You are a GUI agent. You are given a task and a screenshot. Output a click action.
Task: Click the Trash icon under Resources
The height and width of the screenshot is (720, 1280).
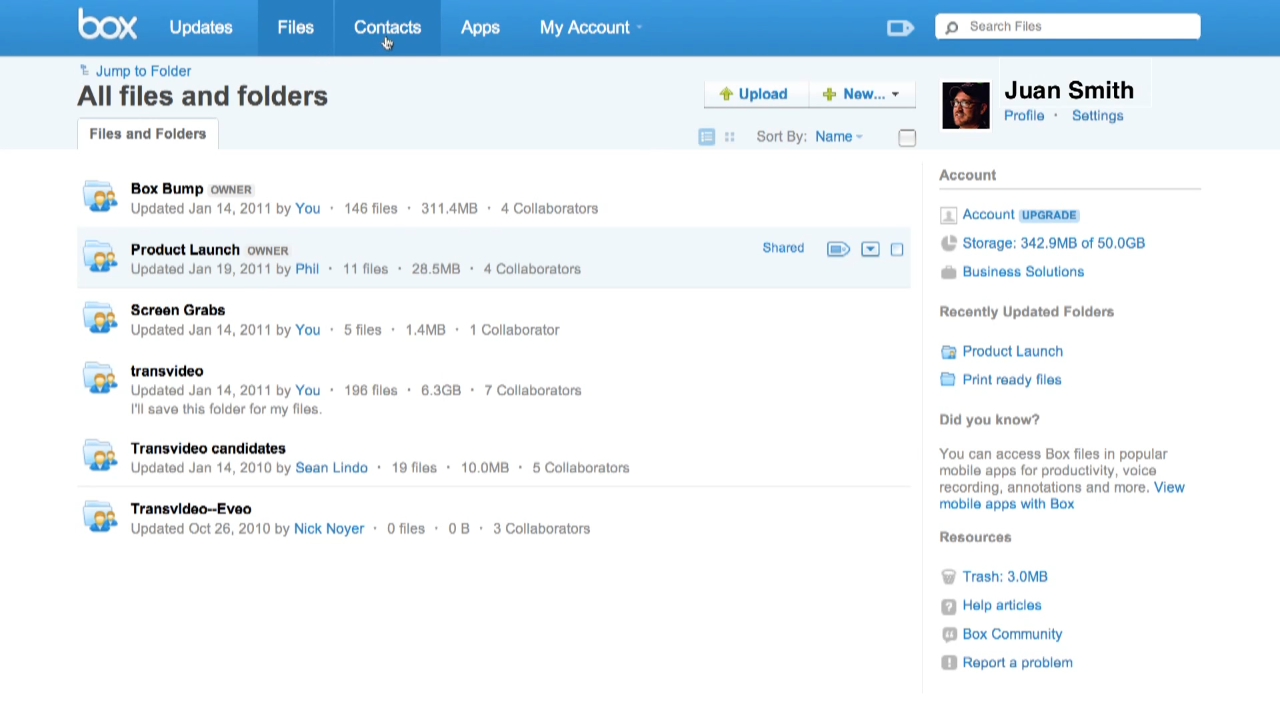tap(949, 577)
